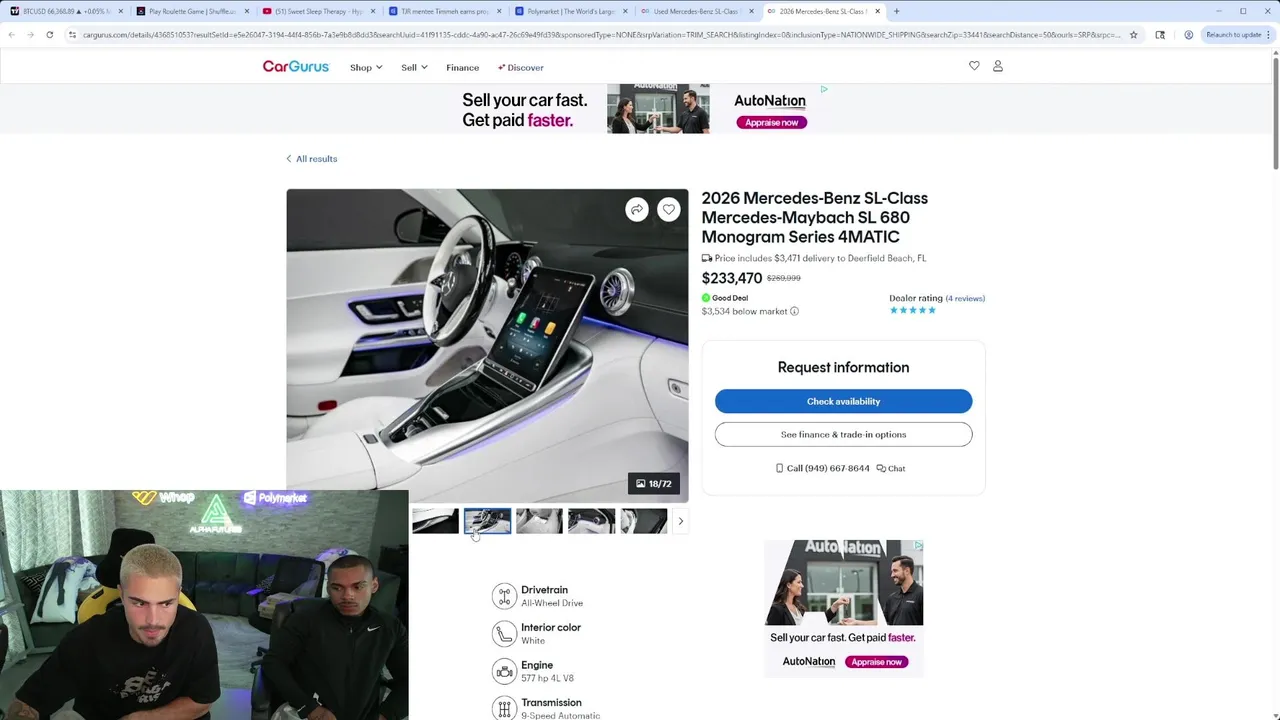Select fifth thumbnail in photo strip

pyautogui.click(x=643, y=521)
